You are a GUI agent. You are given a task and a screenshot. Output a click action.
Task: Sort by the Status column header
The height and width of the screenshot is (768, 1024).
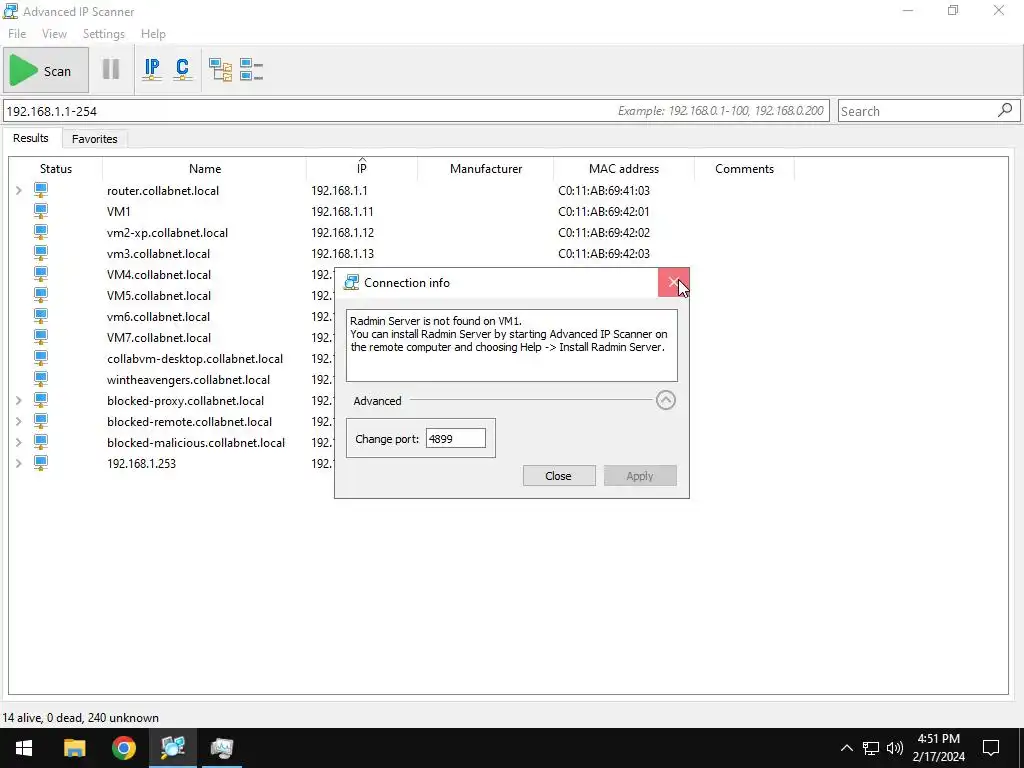click(x=56, y=168)
